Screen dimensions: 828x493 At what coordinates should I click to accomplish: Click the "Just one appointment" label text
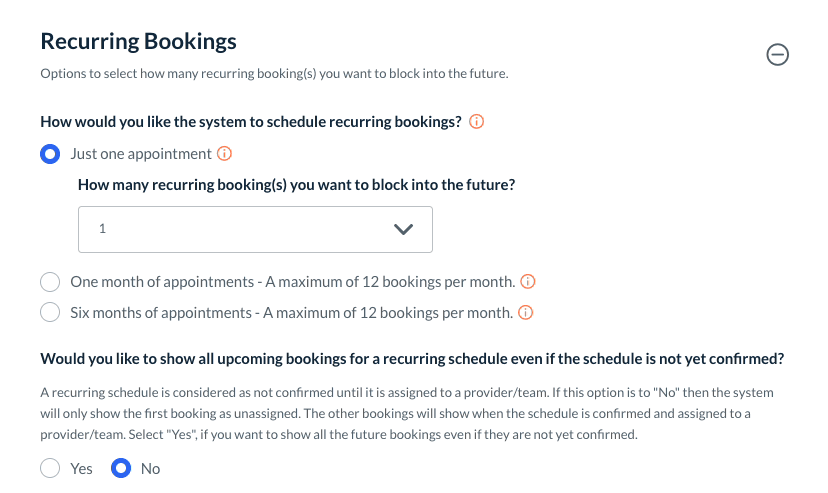141,154
